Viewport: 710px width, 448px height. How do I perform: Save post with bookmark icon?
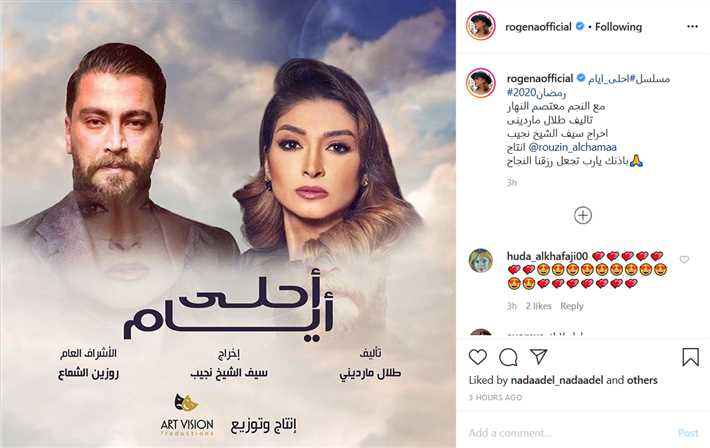point(690,357)
